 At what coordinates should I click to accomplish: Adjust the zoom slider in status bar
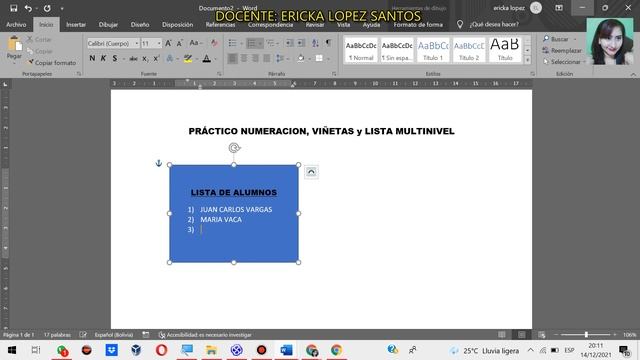pos(586,335)
